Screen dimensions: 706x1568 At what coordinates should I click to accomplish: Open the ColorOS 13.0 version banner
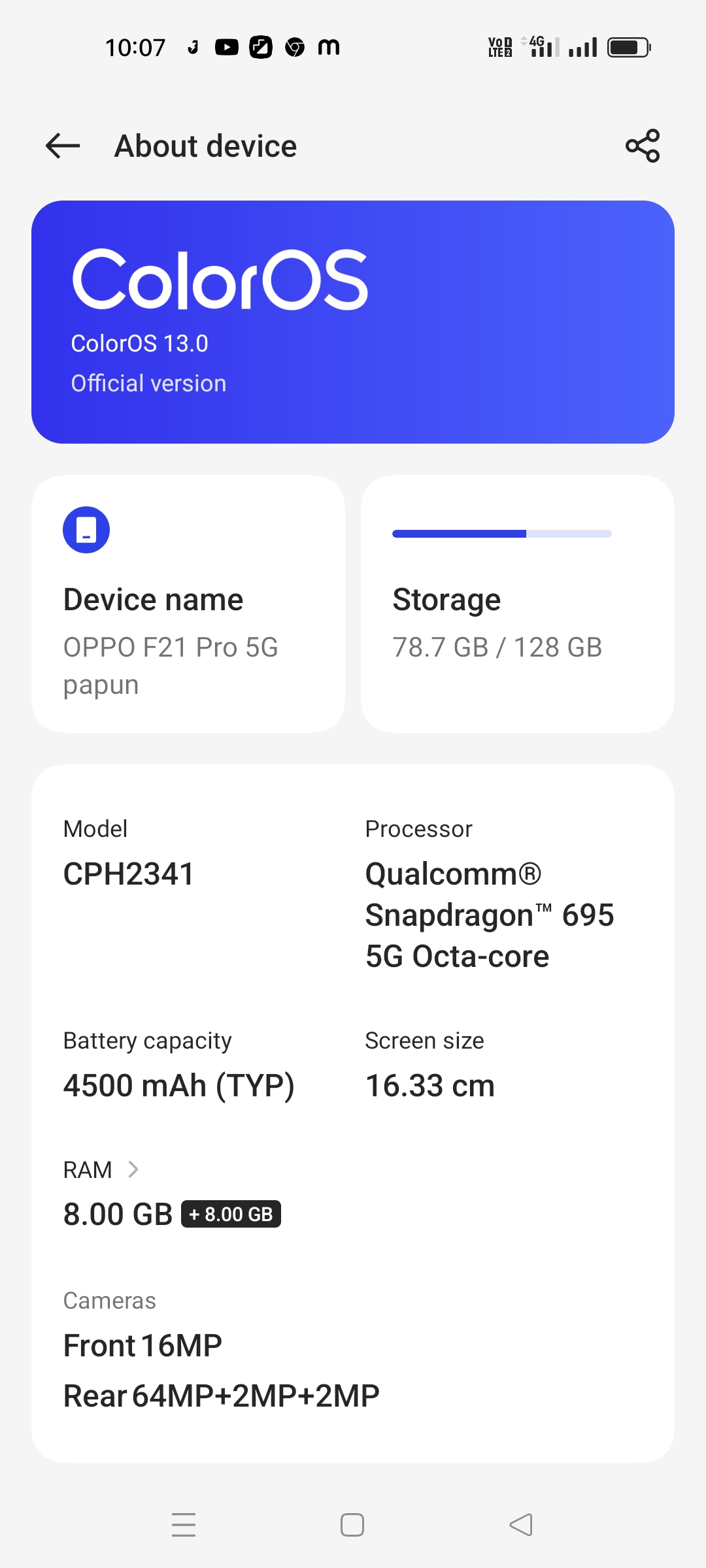(353, 322)
